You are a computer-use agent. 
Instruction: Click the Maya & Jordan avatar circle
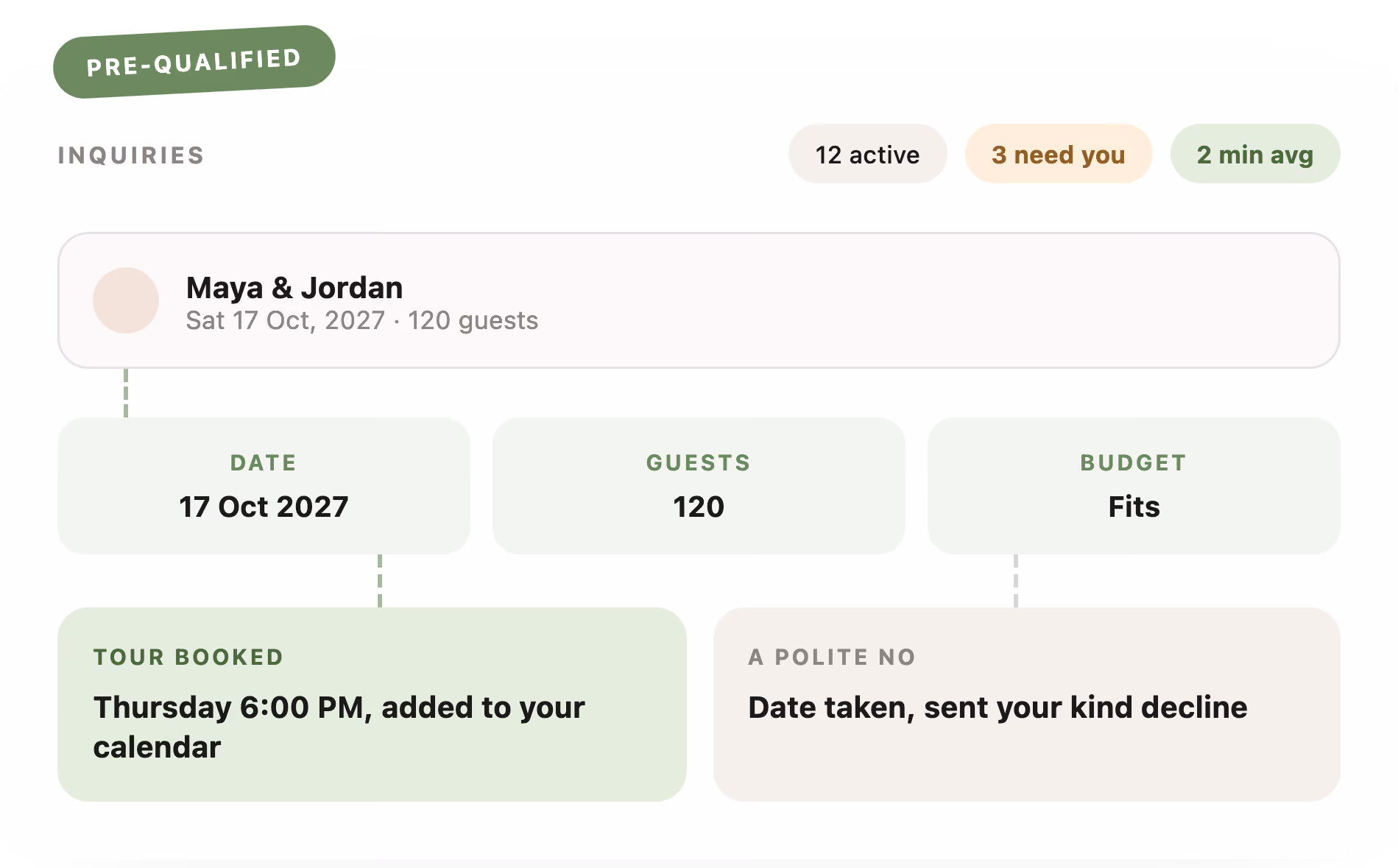126,300
